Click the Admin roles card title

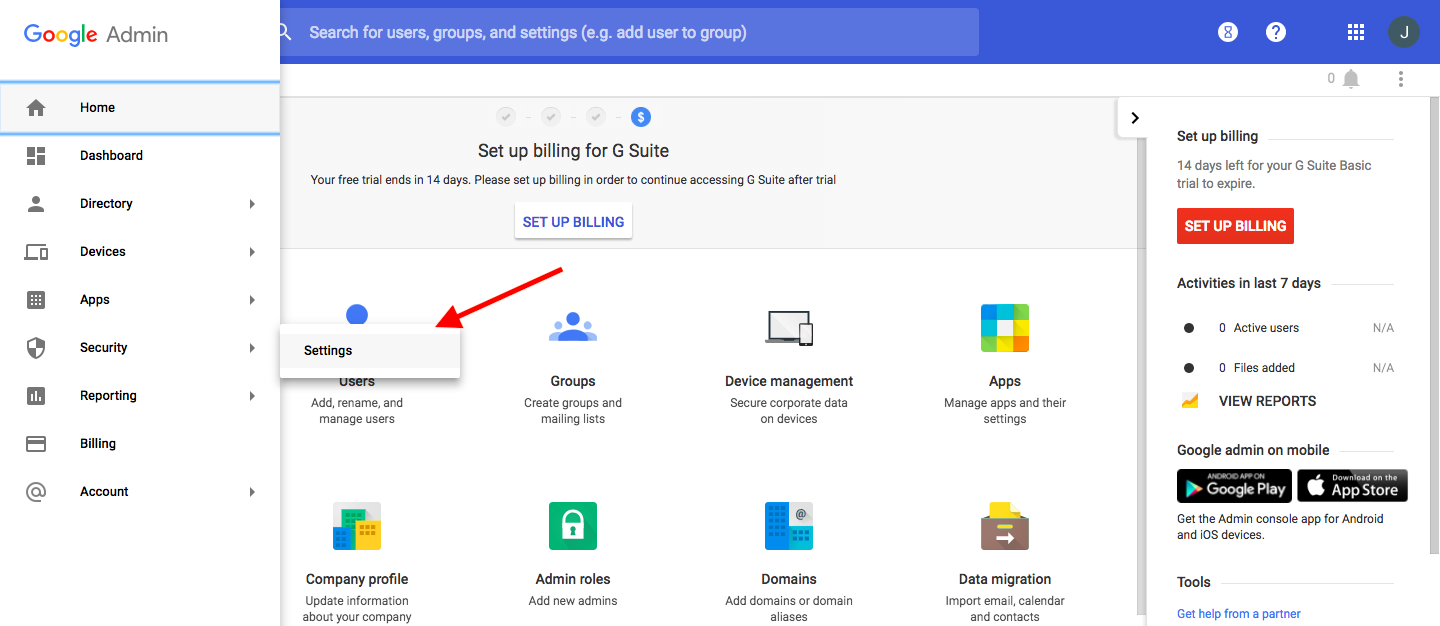(573, 579)
